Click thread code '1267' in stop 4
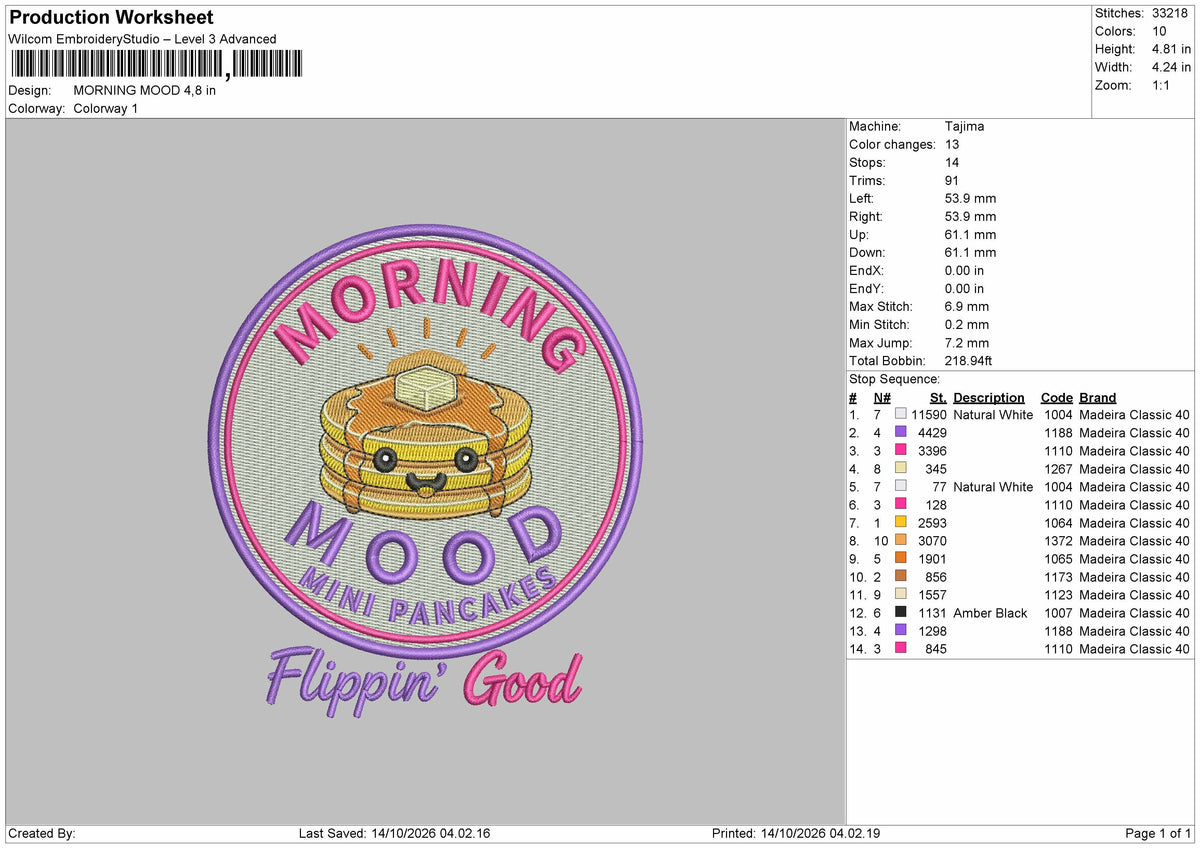The width and height of the screenshot is (1200, 848). click(x=1058, y=469)
